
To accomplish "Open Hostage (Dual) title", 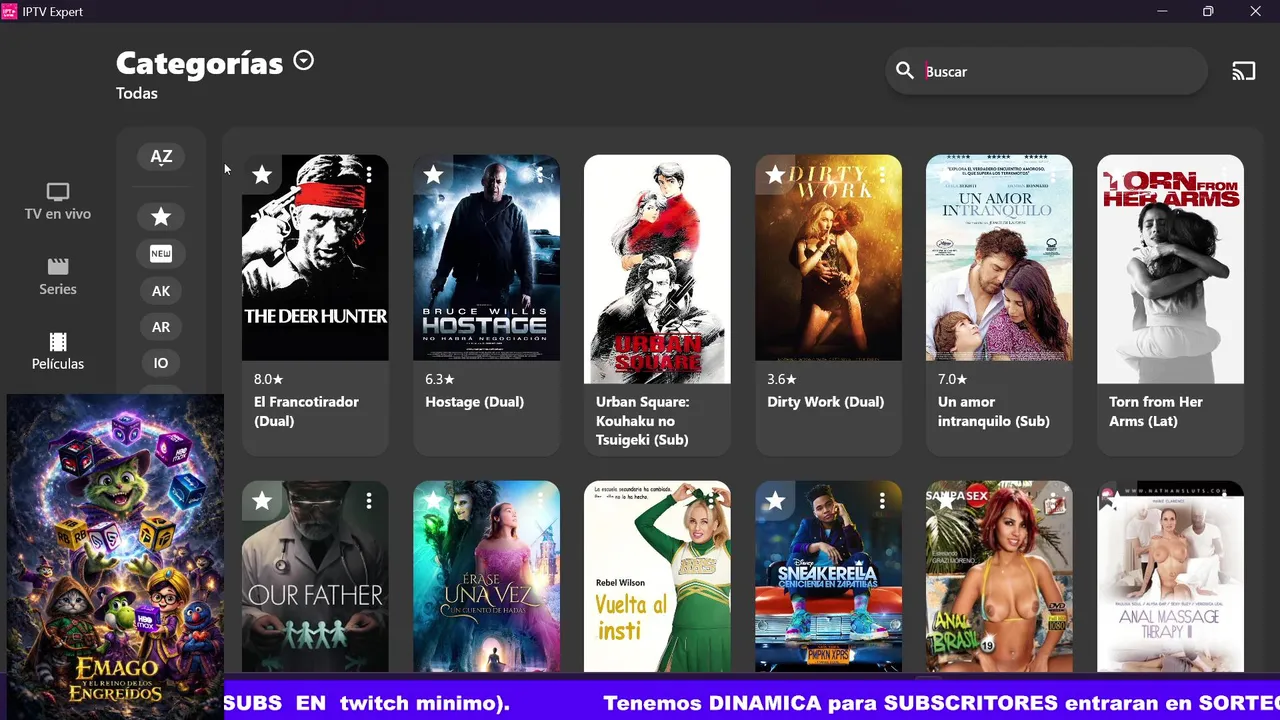I will (474, 402).
